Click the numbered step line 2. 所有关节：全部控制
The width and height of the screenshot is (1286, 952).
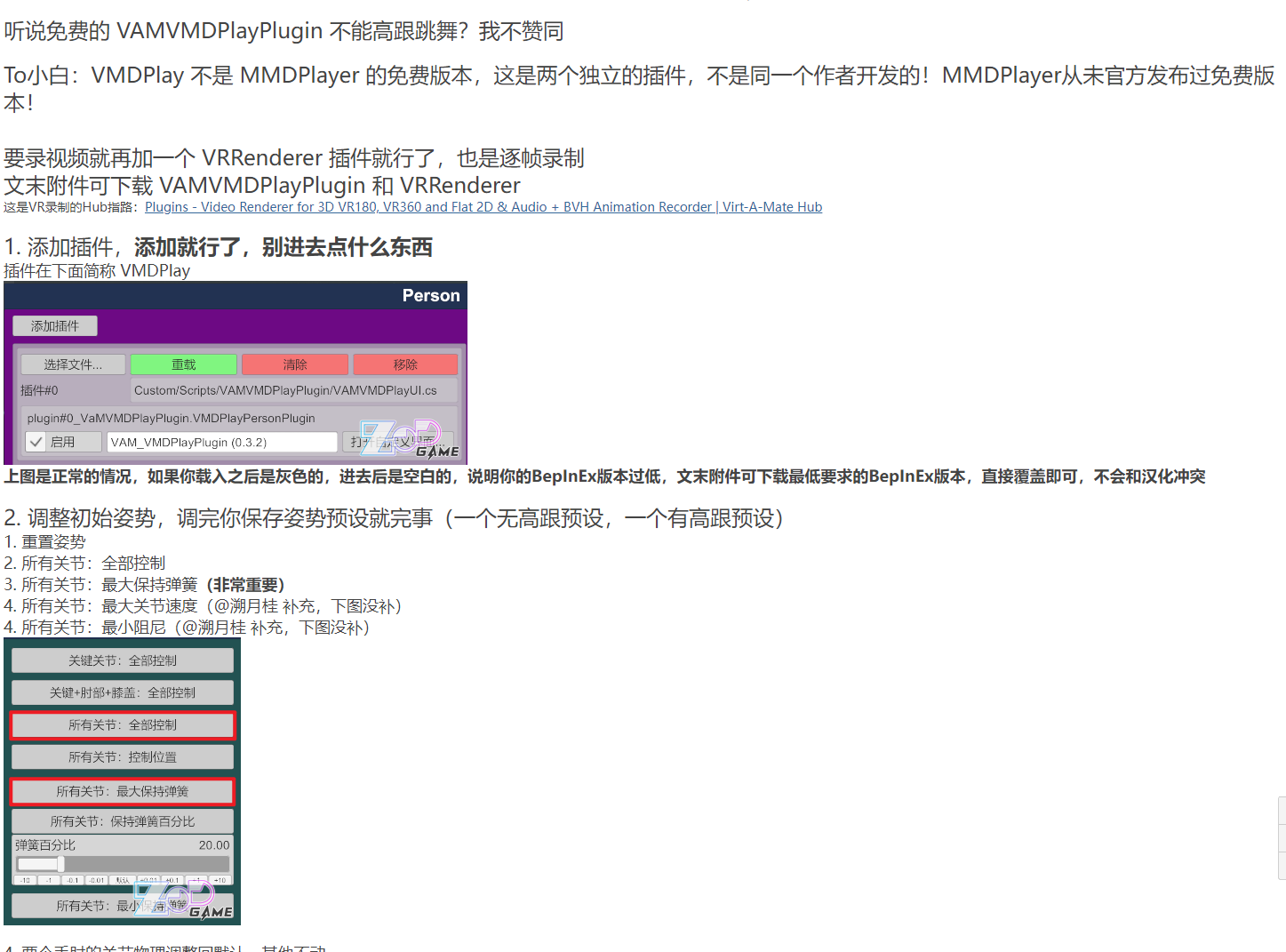(84, 564)
